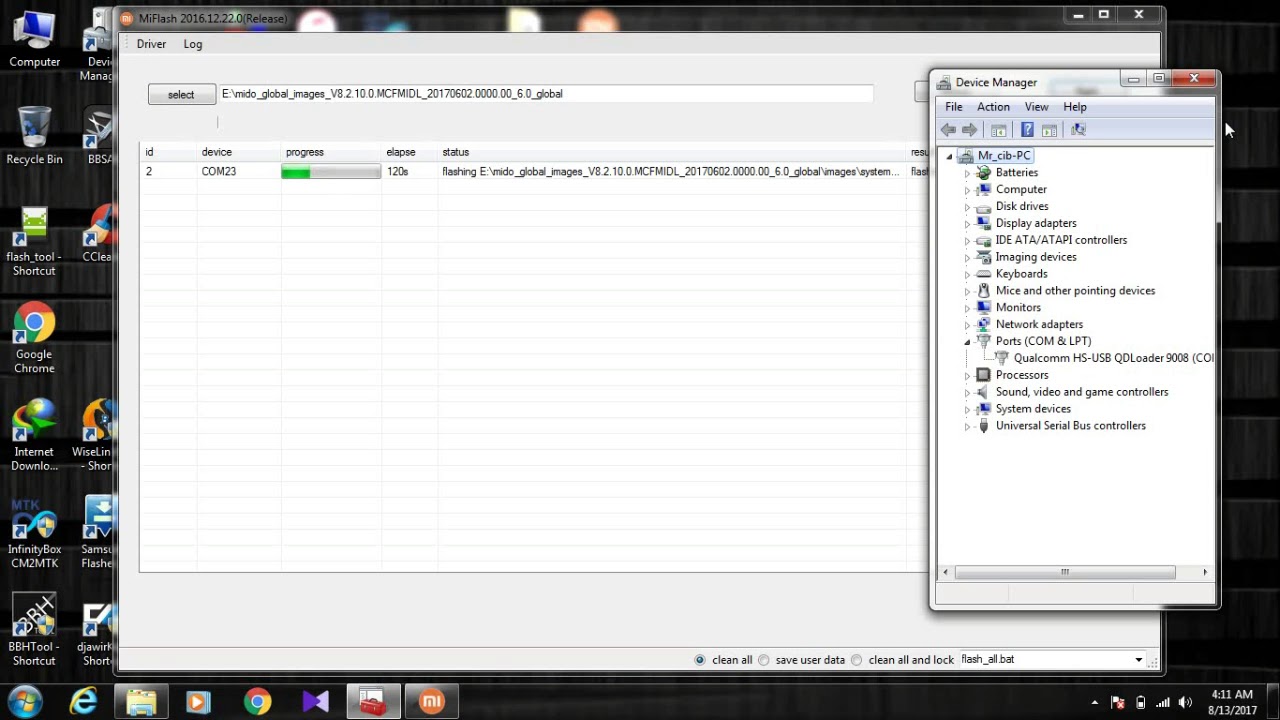This screenshot has width=1280, height=720.
Task: Click volume speaker icon in system tray
Action: point(1186,702)
